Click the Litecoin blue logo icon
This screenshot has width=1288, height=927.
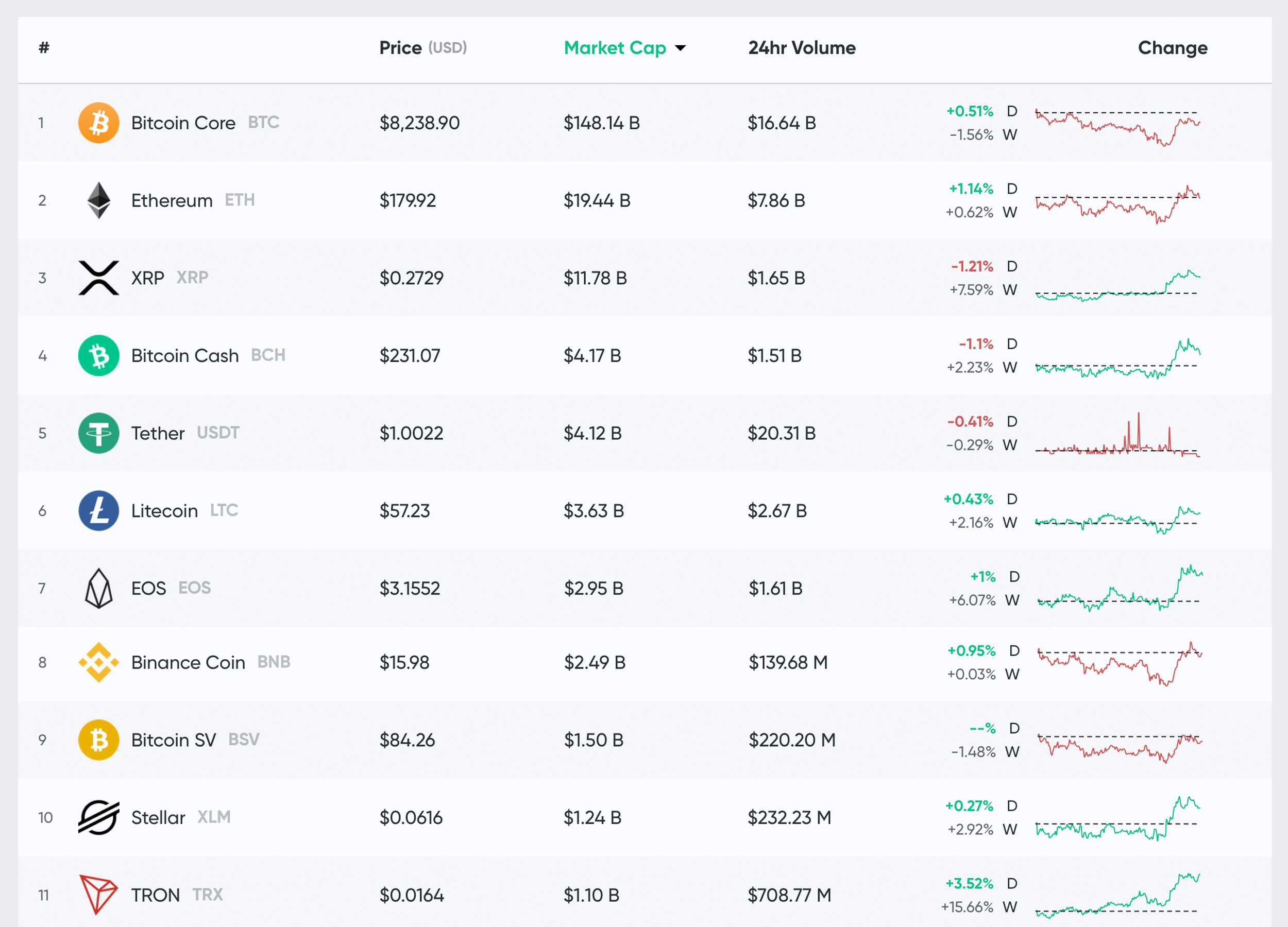(x=99, y=511)
